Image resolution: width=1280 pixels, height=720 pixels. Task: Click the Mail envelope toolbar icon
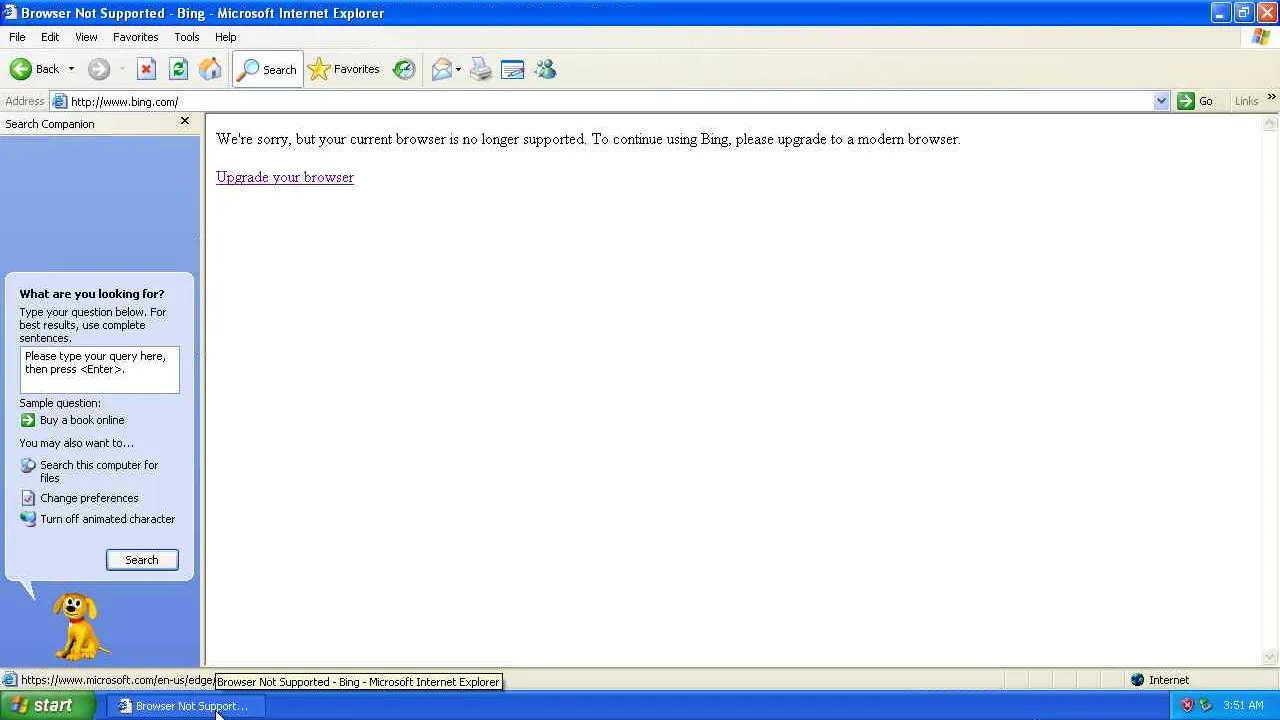441,69
